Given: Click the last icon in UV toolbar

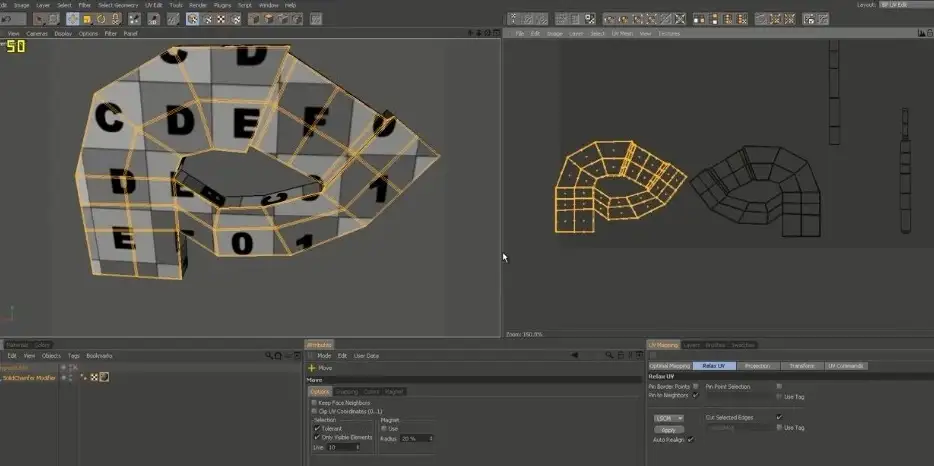Looking at the screenshot, I should click(x=823, y=19).
